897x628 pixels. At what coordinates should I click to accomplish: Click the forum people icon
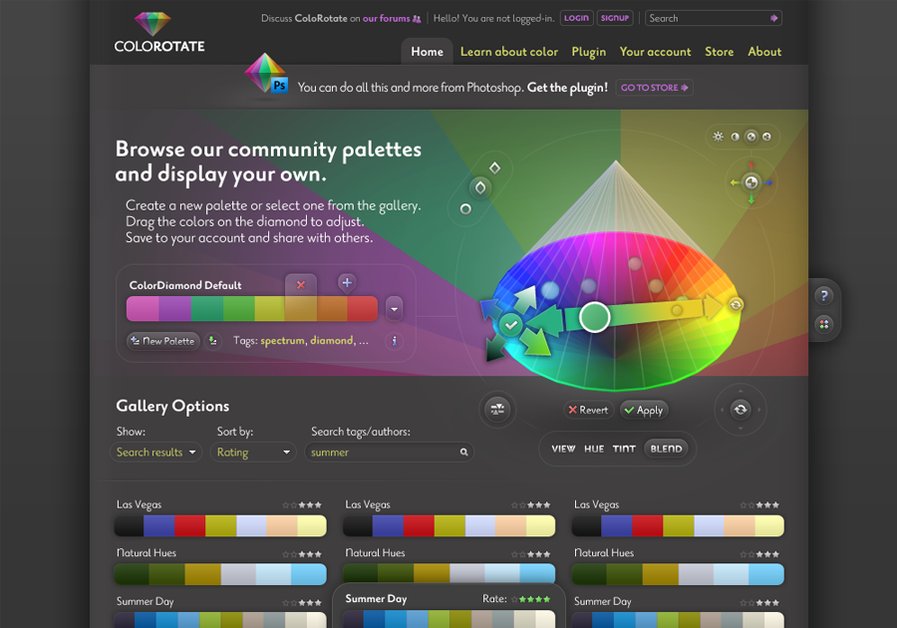coord(416,19)
